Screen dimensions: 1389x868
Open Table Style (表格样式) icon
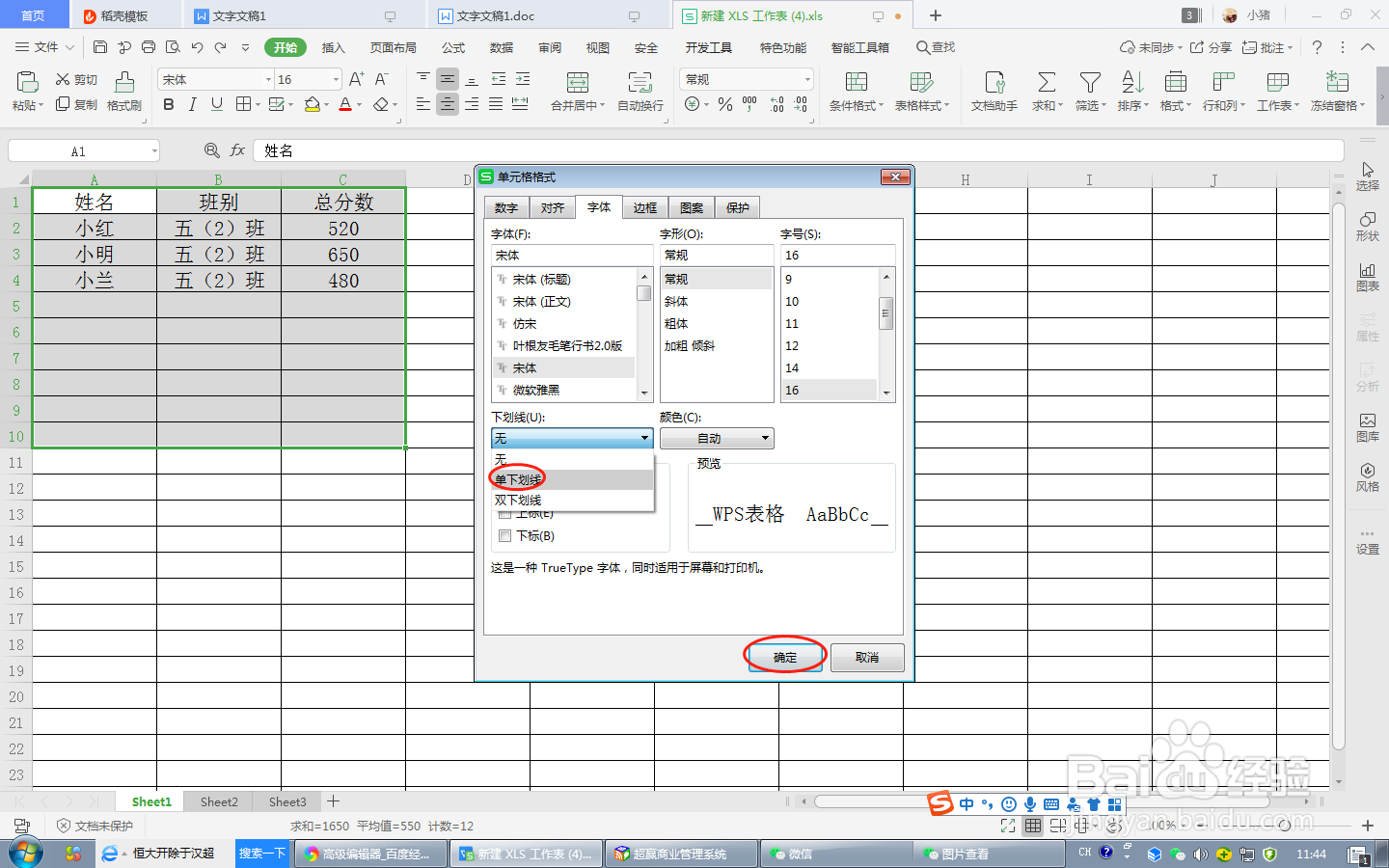click(921, 83)
